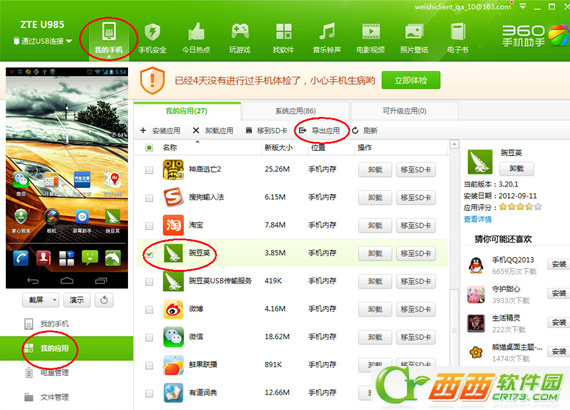This screenshot has width=570, height=410.
Task: Switch to the 系统应用(86) tab
Action: pos(295,111)
